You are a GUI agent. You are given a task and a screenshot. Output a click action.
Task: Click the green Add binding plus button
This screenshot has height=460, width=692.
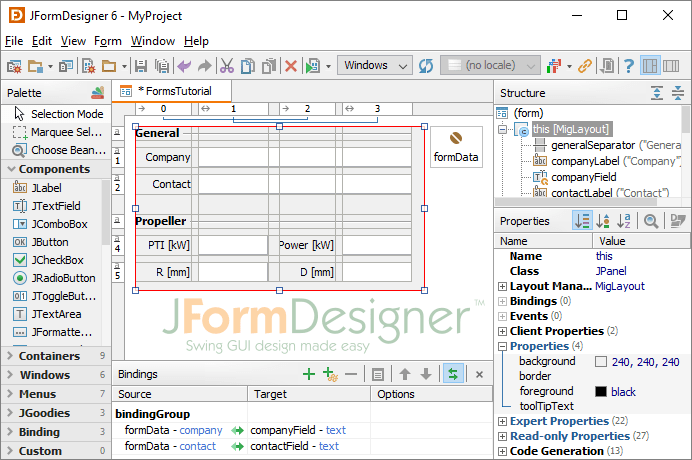309,374
